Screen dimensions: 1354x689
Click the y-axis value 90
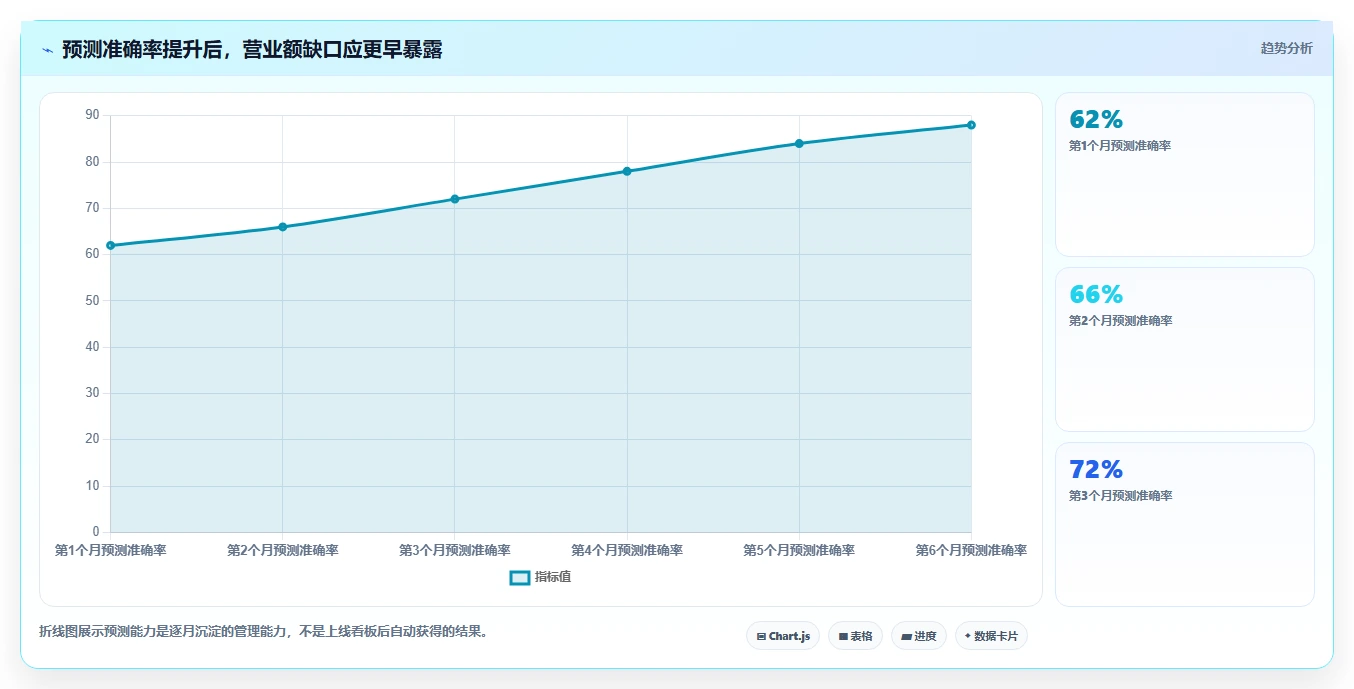[x=92, y=115]
